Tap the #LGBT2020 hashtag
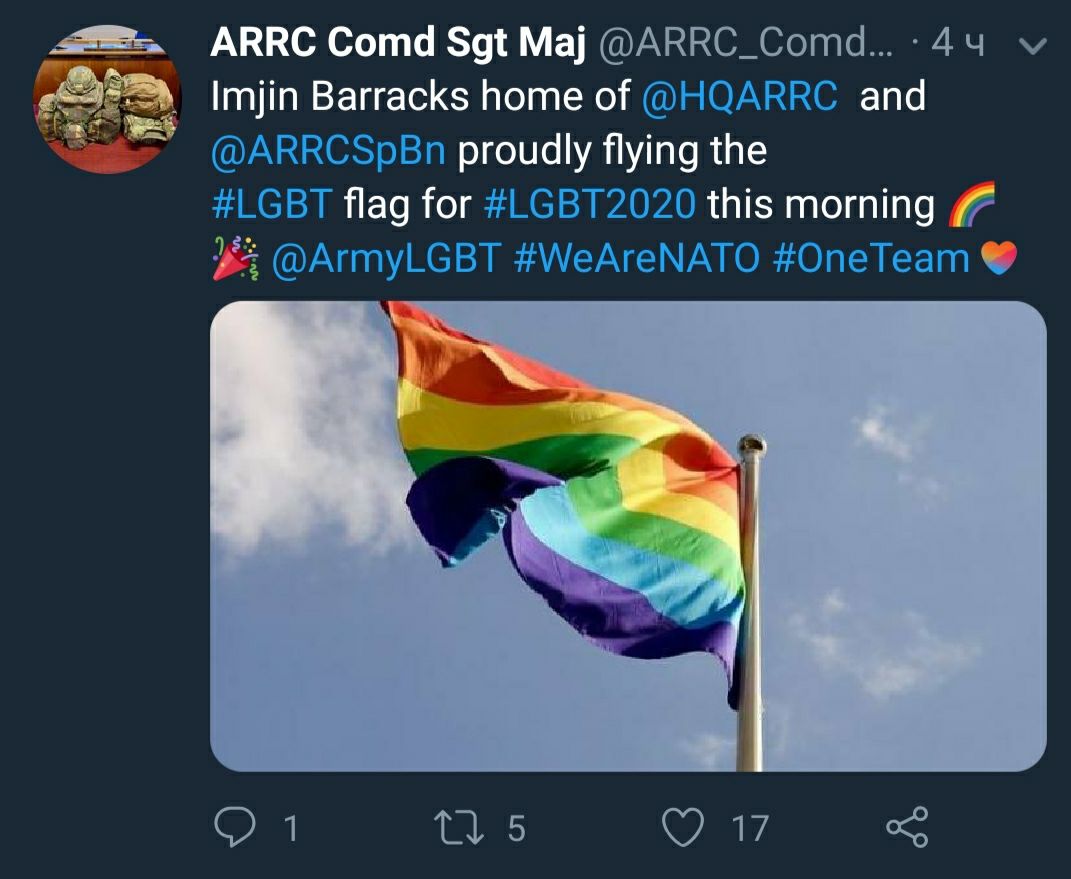Viewport: 1071px width, 879px height. click(x=590, y=204)
